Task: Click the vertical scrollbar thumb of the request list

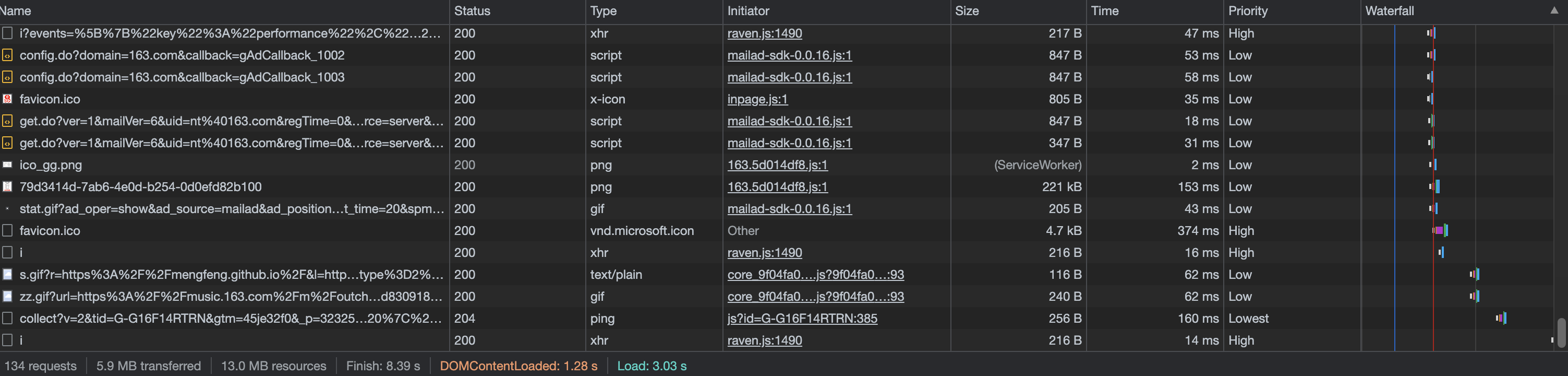Action: pyautogui.click(x=1561, y=332)
